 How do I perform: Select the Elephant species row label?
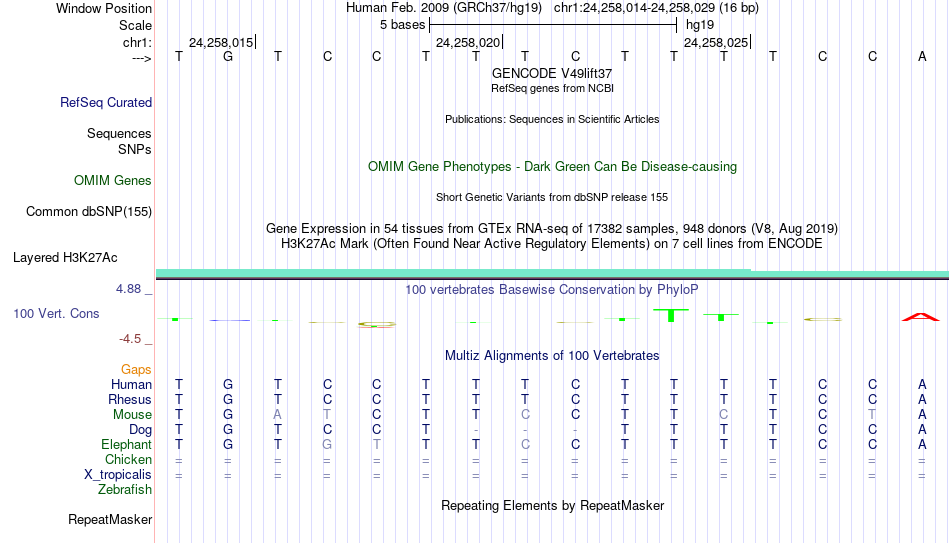[126, 445]
